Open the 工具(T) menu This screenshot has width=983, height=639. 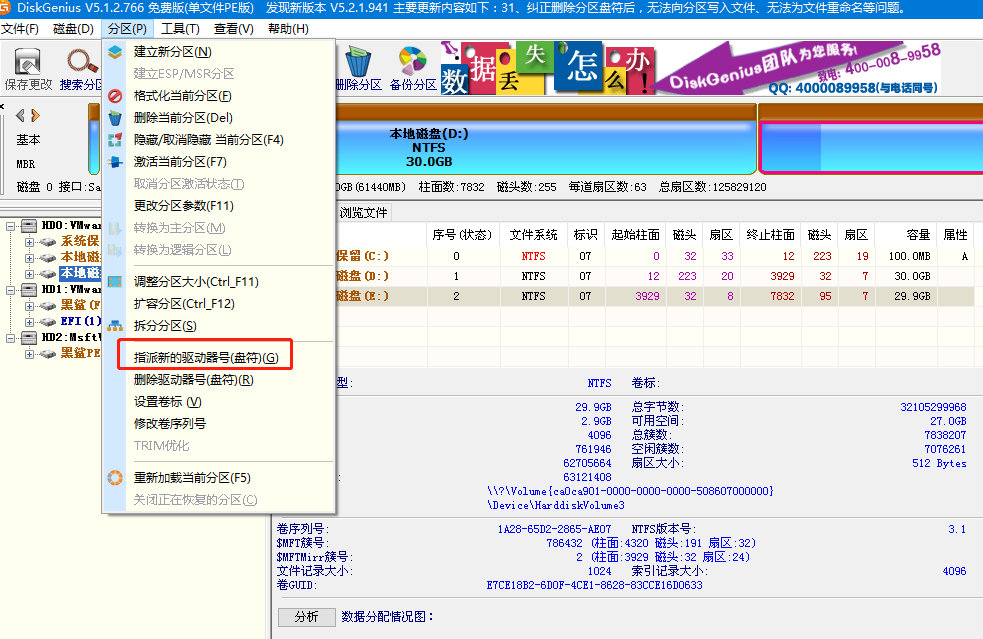(x=180, y=29)
